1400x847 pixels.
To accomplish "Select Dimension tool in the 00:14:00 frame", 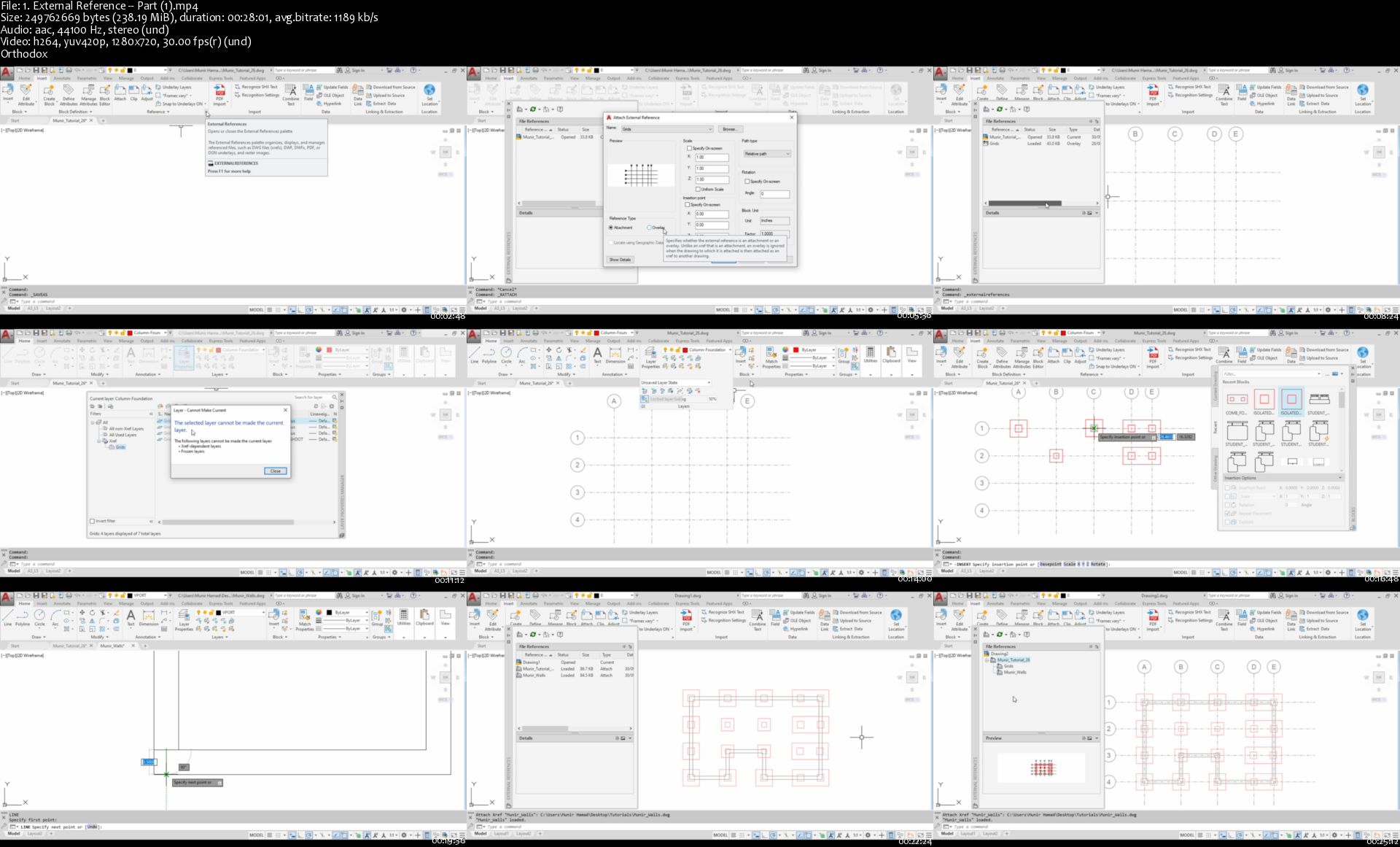I will click(615, 355).
